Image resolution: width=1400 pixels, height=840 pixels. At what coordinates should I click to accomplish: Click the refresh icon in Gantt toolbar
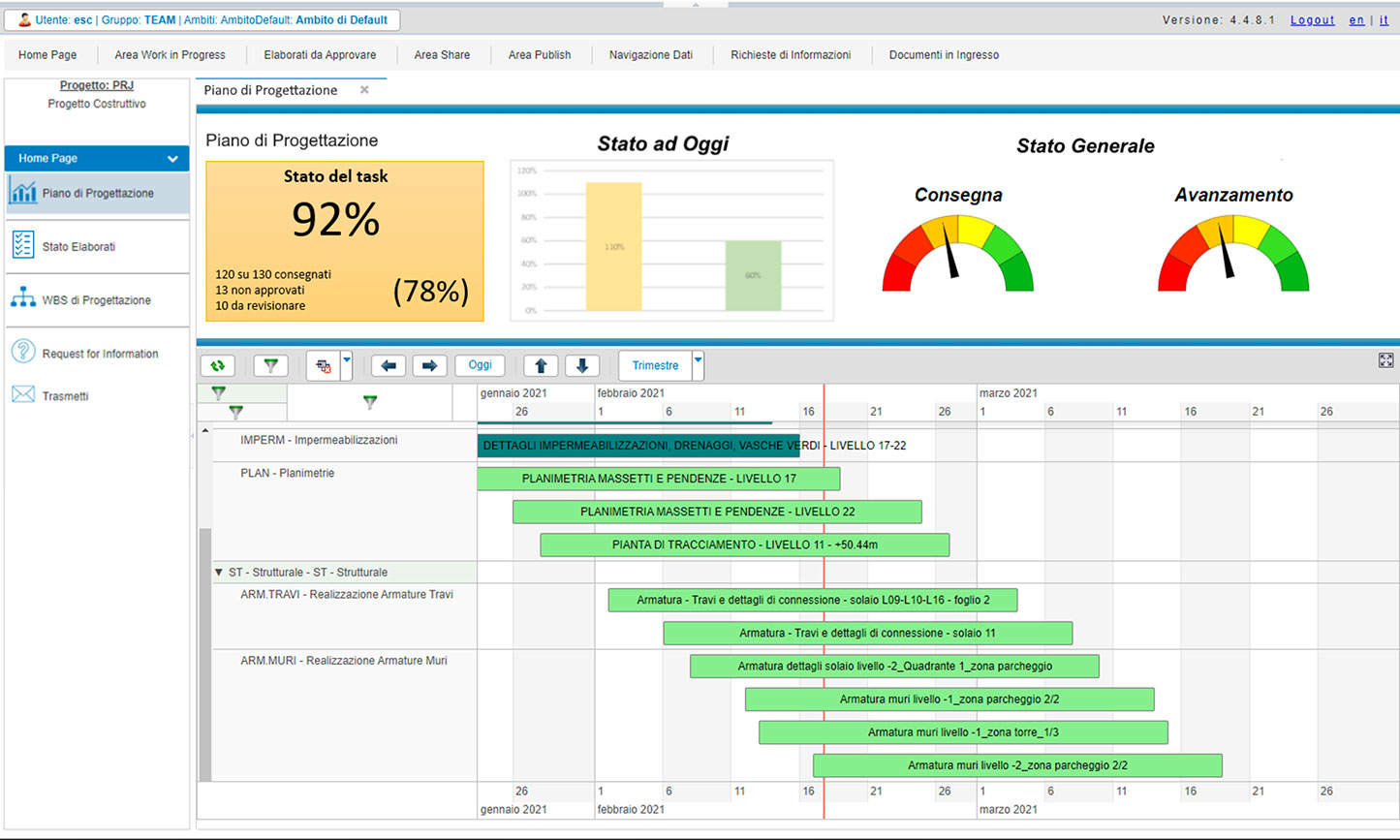[x=218, y=365]
